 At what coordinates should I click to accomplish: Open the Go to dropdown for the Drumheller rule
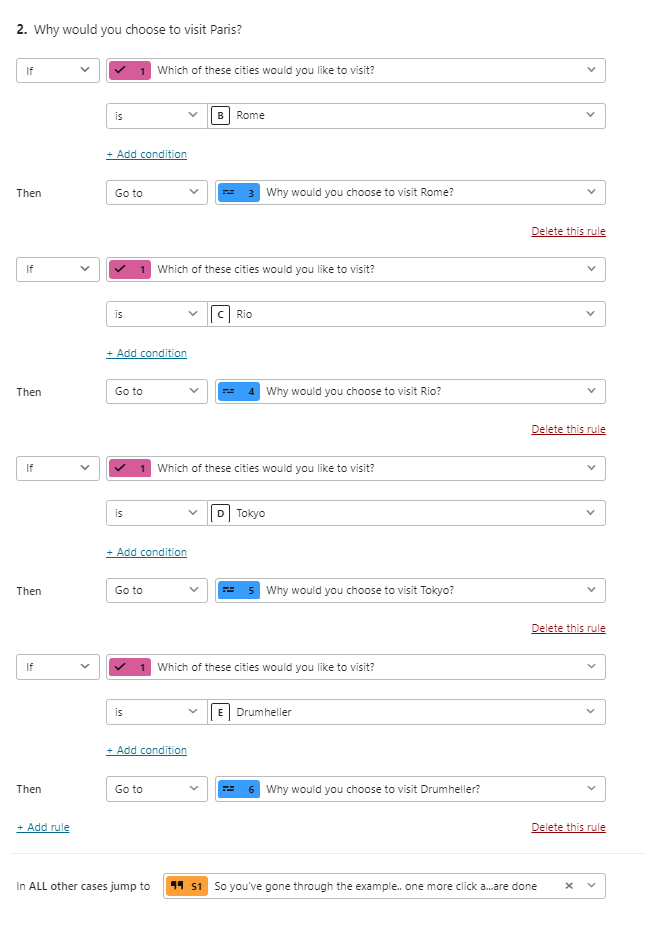156,789
